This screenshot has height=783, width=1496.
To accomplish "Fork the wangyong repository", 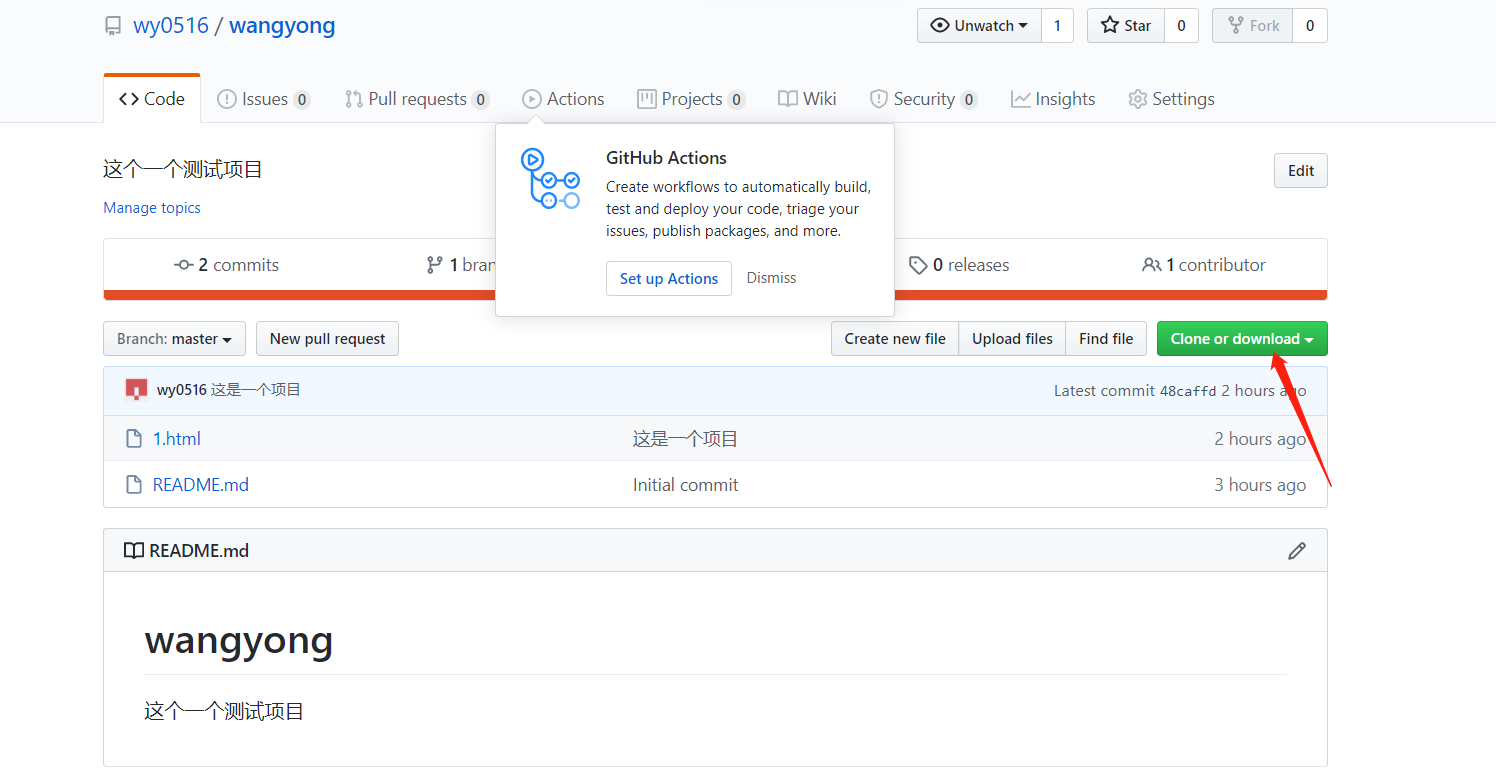I will tap(1253, 26).
